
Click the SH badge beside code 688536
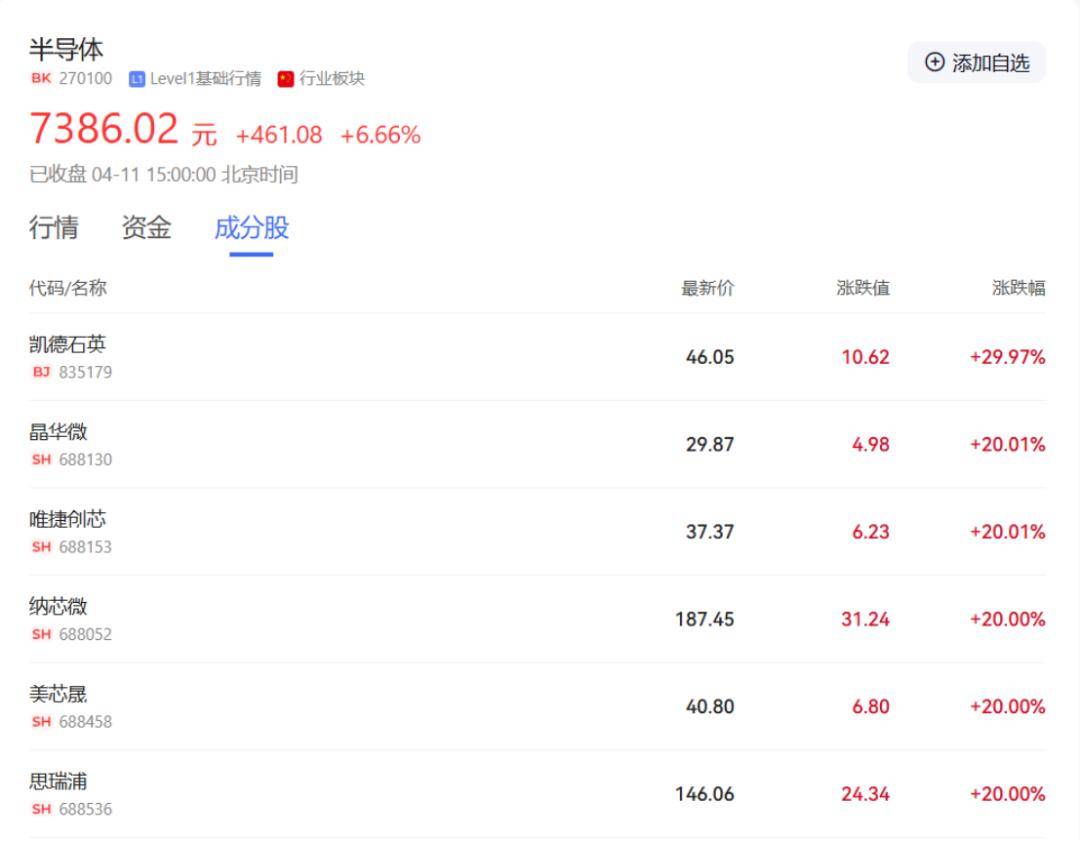coord(41,809)
